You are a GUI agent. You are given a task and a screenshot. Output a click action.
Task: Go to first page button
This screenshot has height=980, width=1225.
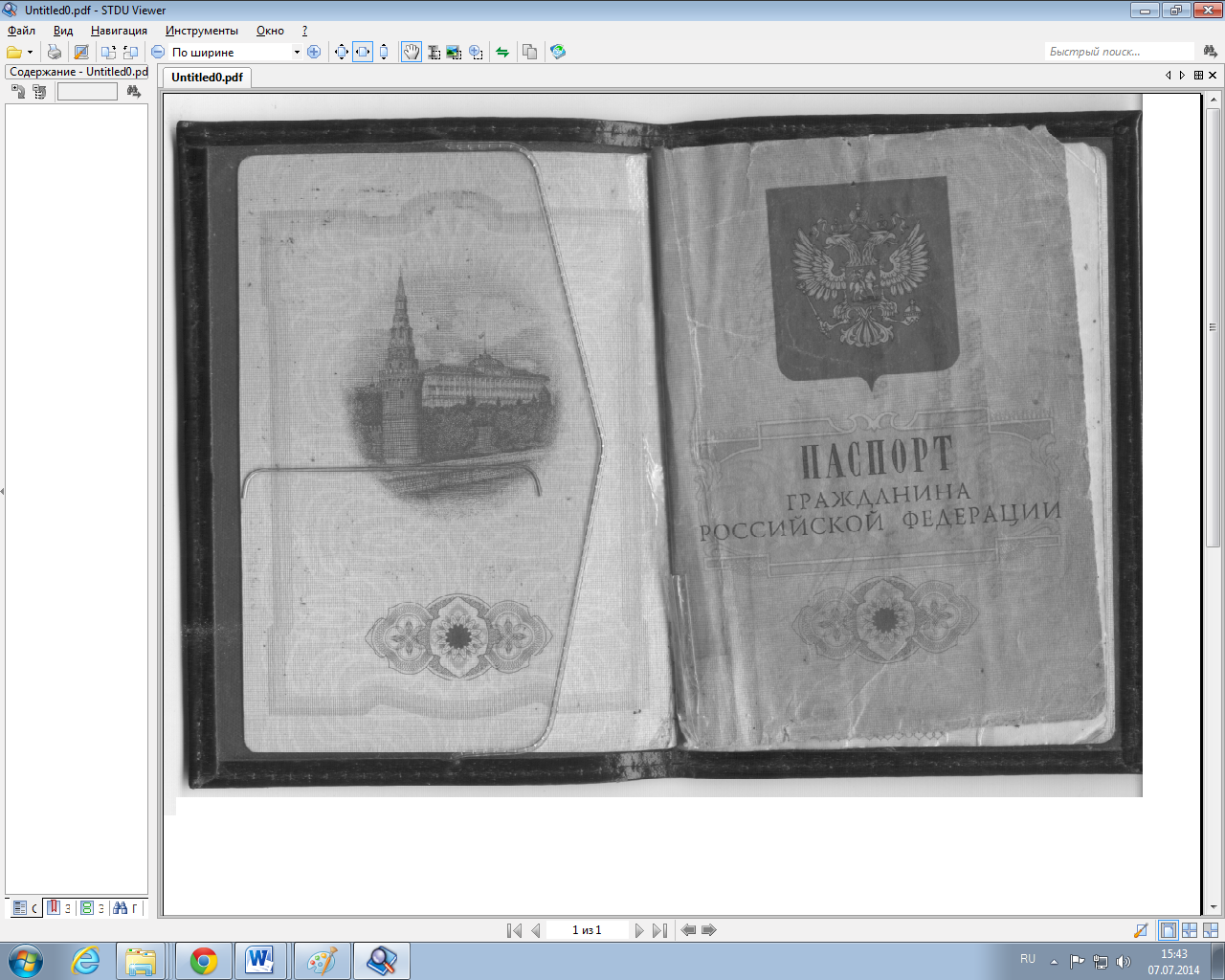[x=514, y=930]
